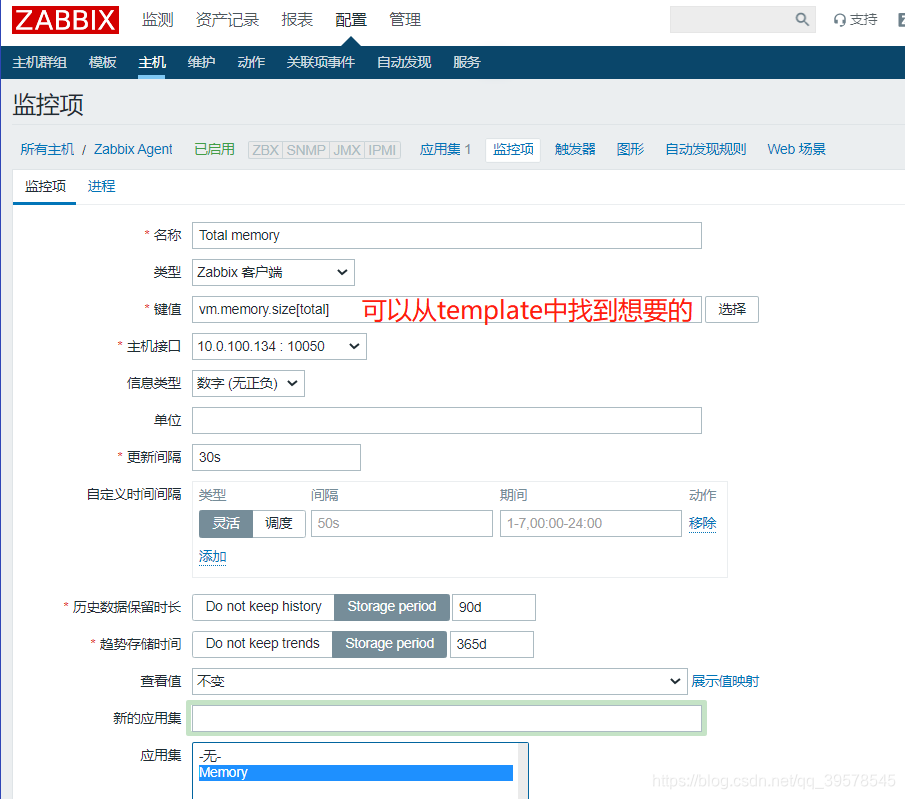Go to 主机 submenu
This screenshot has width=905, height=799.
point(152,62)
